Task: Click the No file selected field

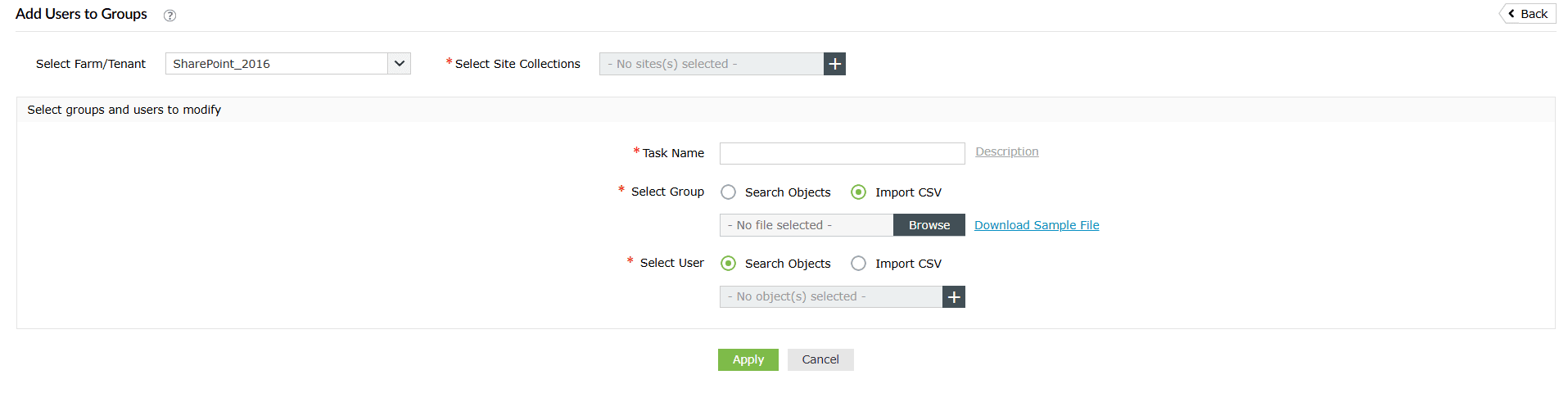Action: point(806,225)
